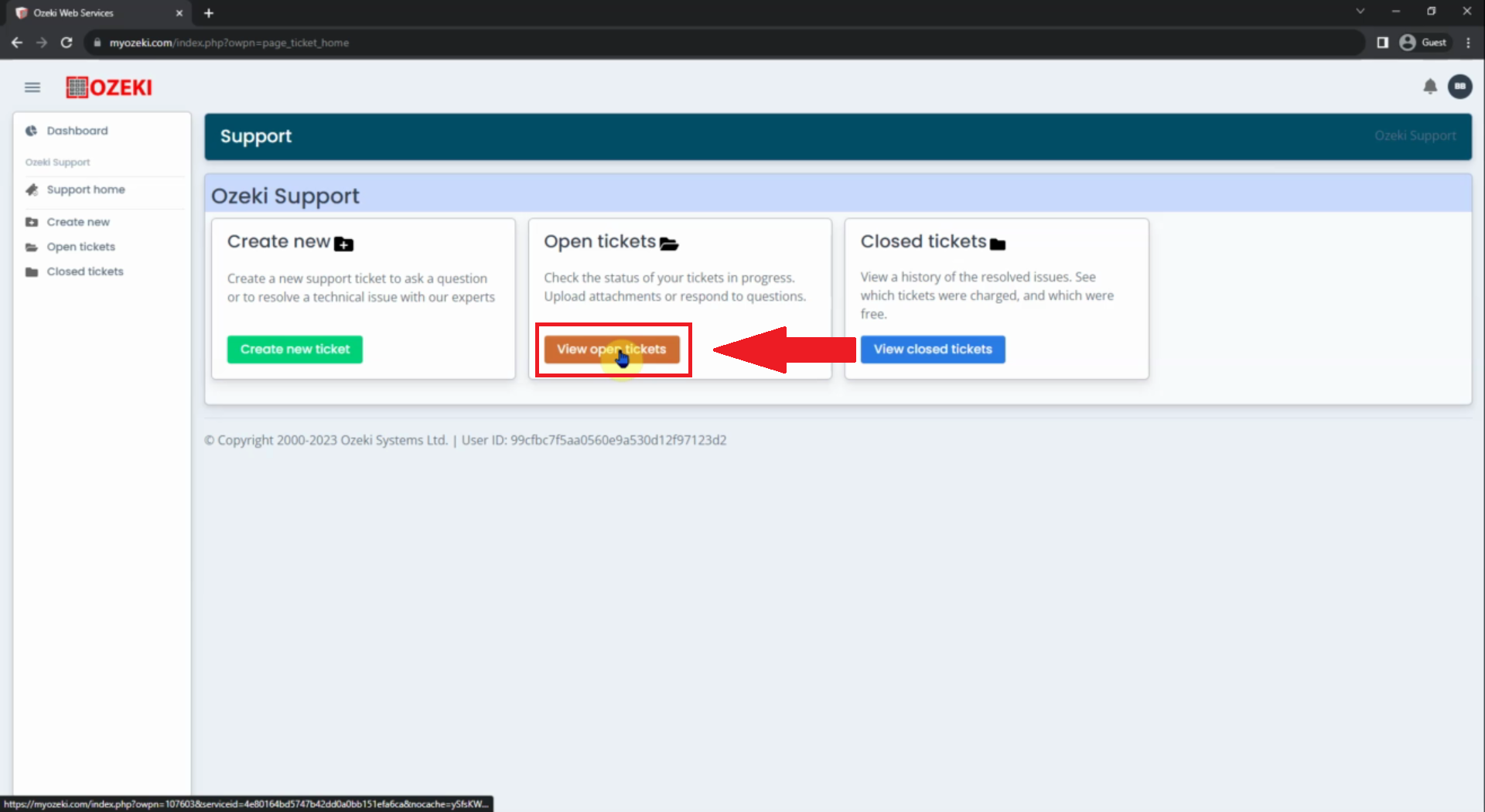Click the OZEKI logo
This screenshot has height=812, width=1485.
[x=109, y=87]
